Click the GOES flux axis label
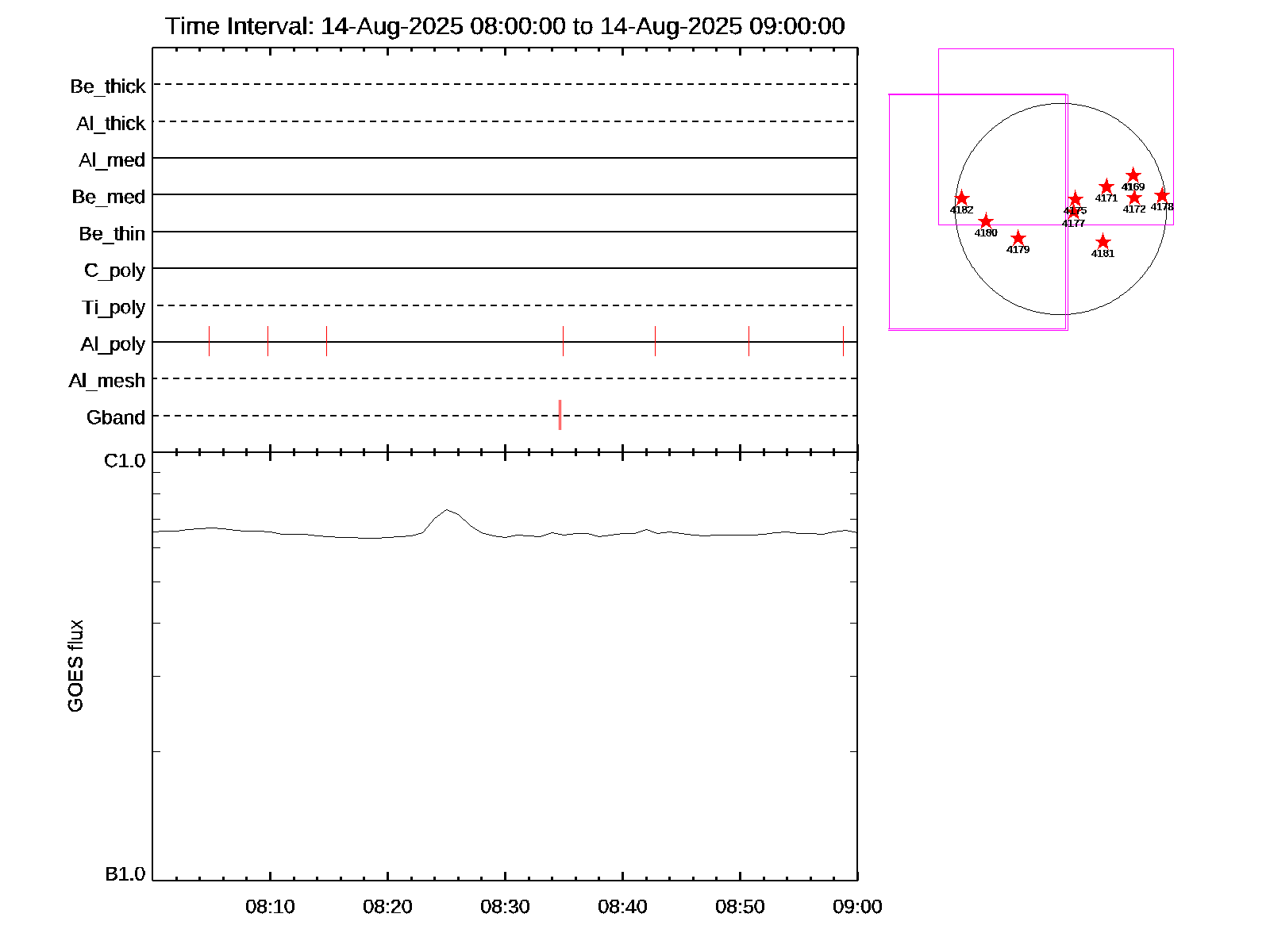This screenshot has height=952, width=1270. pos(75,666)
